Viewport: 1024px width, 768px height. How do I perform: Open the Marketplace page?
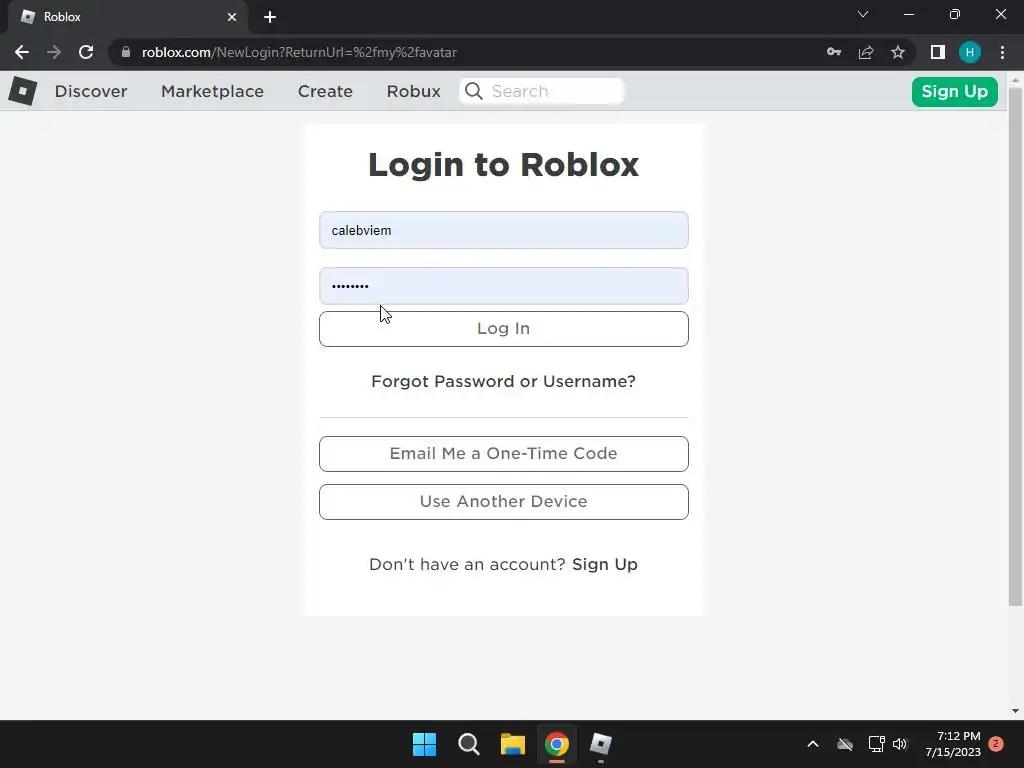click(x=212, y=91)
